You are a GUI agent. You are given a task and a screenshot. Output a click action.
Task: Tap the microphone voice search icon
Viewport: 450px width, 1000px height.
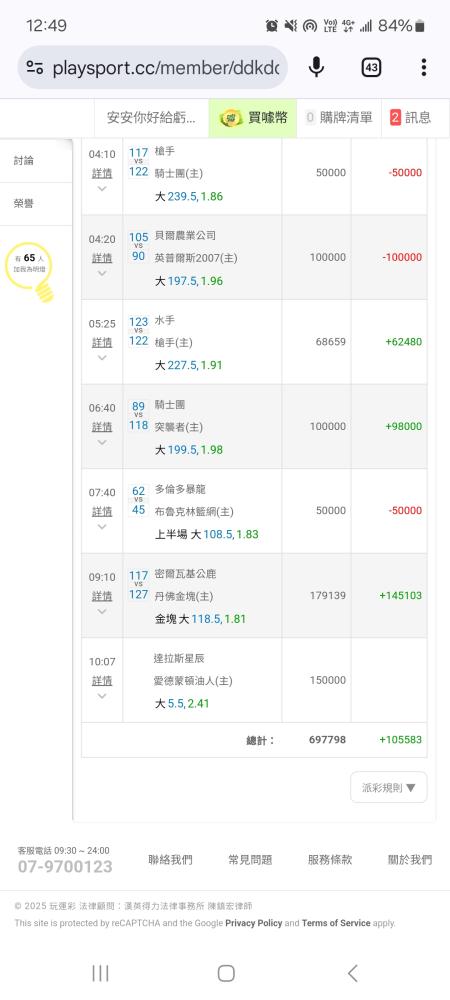(316, 67)
